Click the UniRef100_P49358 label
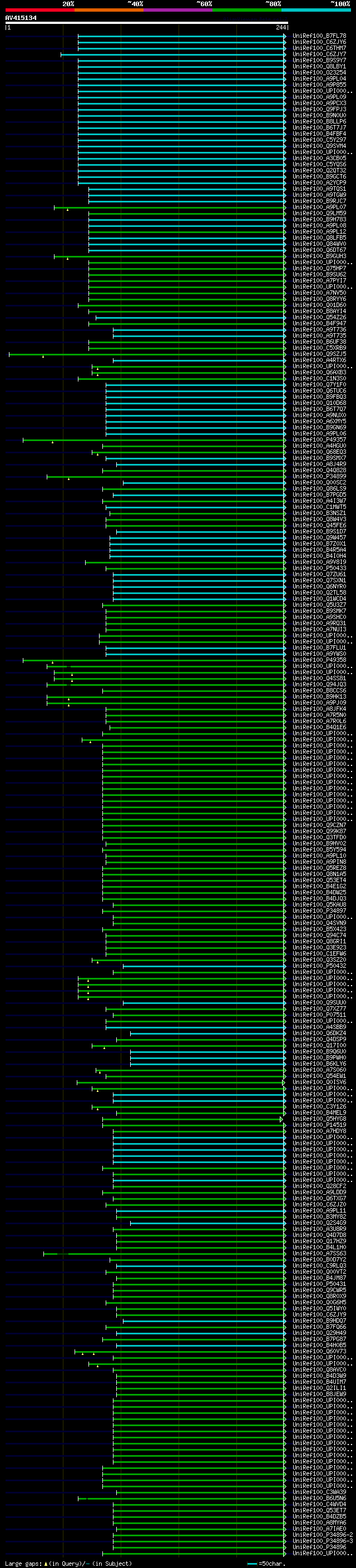This screenshot has height=1568, width=356. tap(319, 660)
